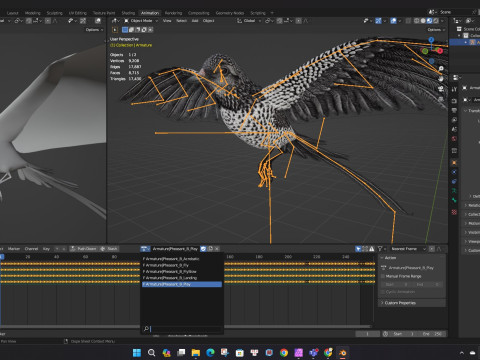
Task: Open the Sculpting workspace tab
Action: click(x=54, y=13)
